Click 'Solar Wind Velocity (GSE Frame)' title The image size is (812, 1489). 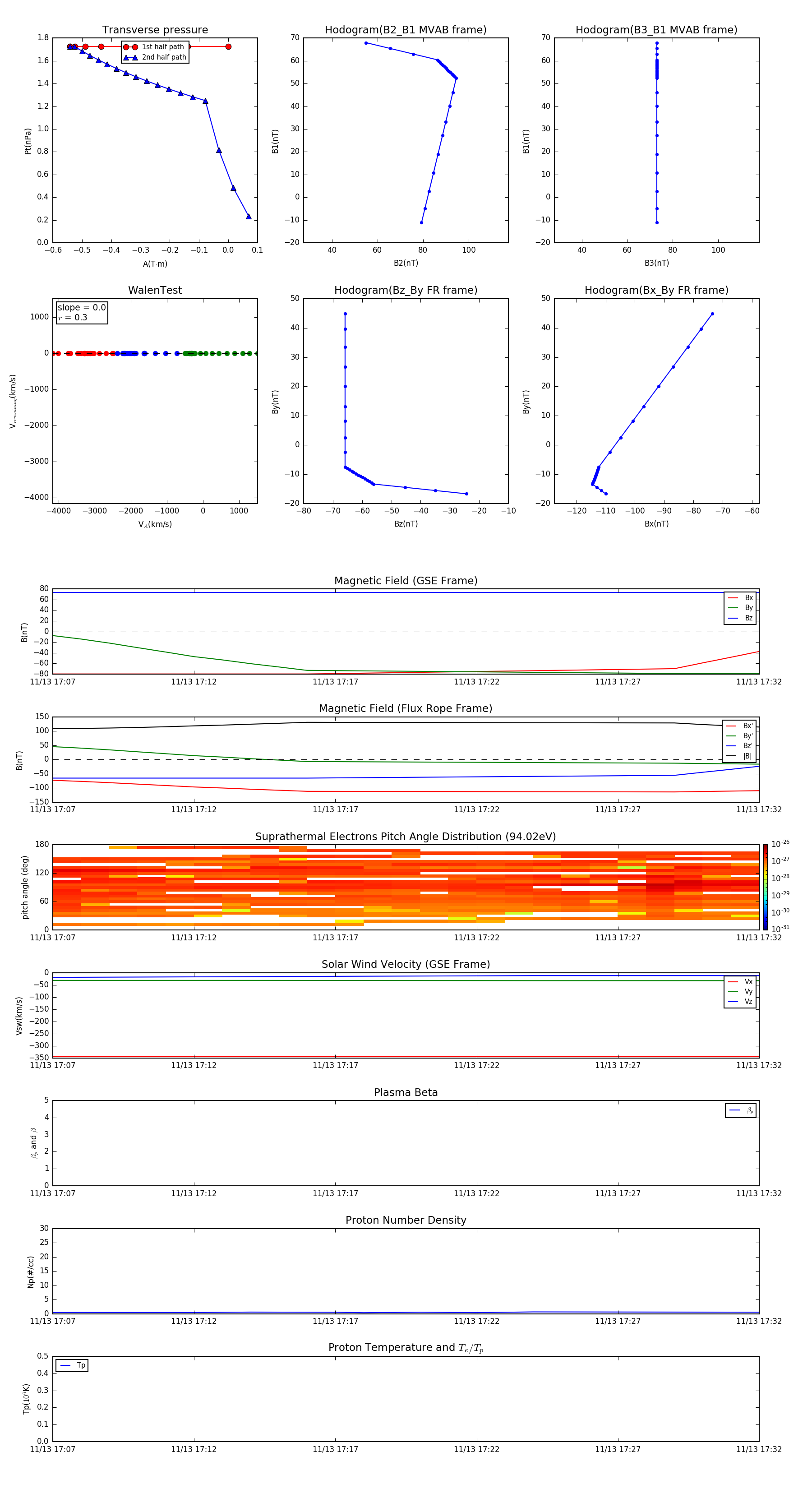[x=406, y=965]
